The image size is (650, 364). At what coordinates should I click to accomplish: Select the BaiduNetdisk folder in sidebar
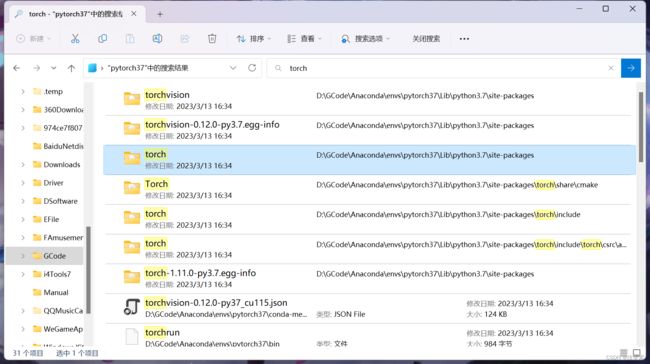click(x=58, y=146)
